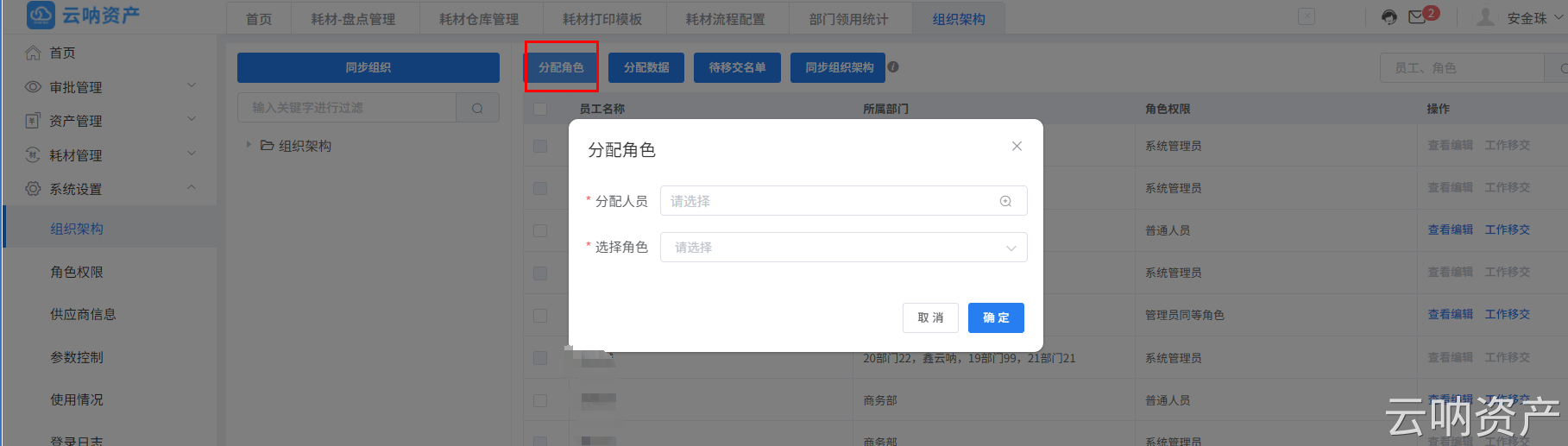1568x446 pixels.
Task: Click the 审批管理 eye icon
Action: point(33,87)
